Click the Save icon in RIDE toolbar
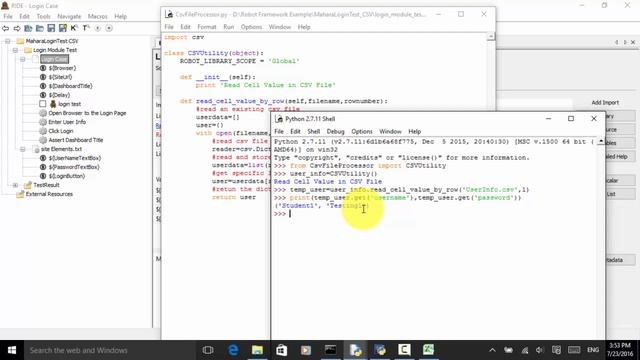Viewport: 640px width, 360px height. (51, 28)
